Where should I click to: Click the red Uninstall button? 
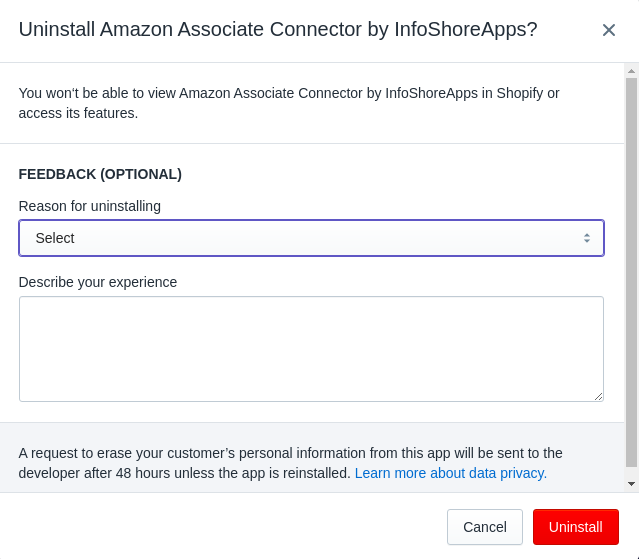pos(576,527)
